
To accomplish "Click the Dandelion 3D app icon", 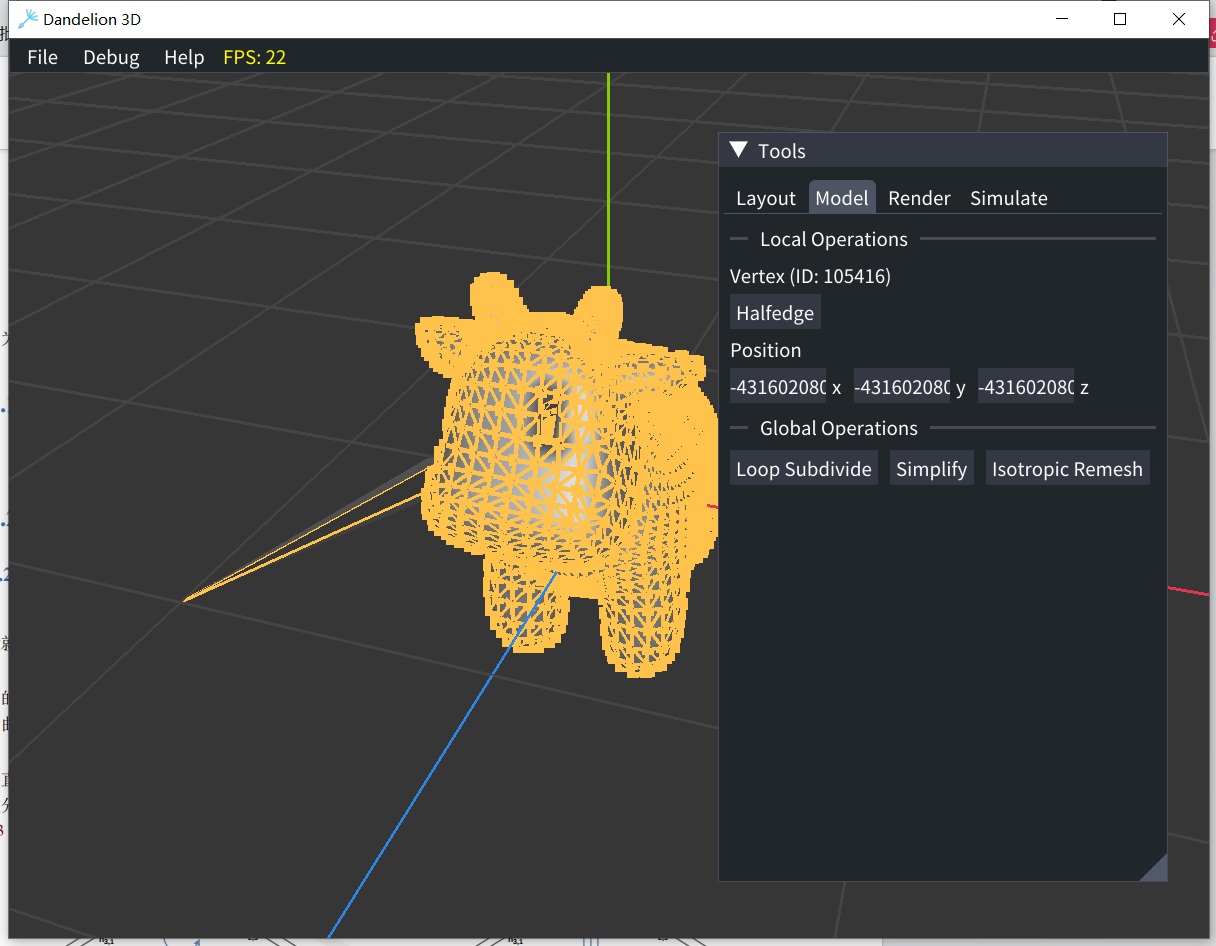I will (x=27, y=19).
